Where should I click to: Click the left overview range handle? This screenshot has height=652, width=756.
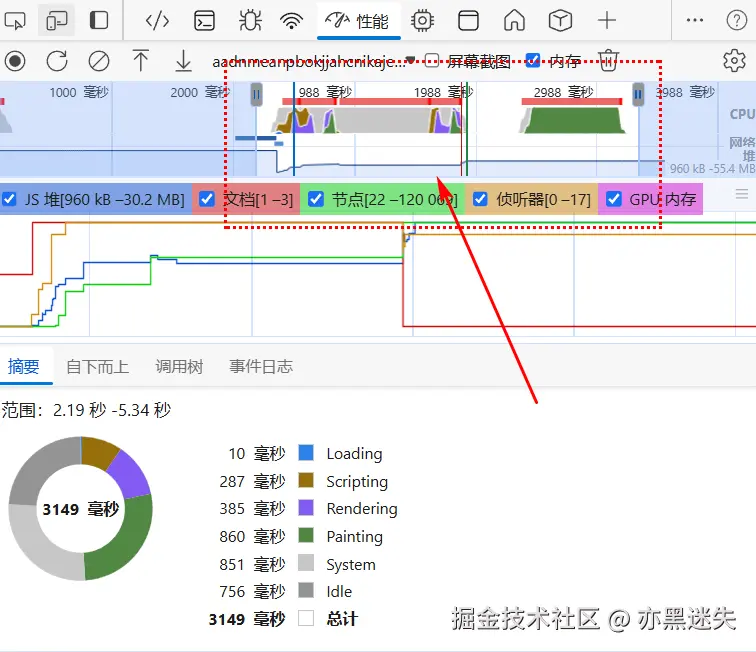click(256, 95)
